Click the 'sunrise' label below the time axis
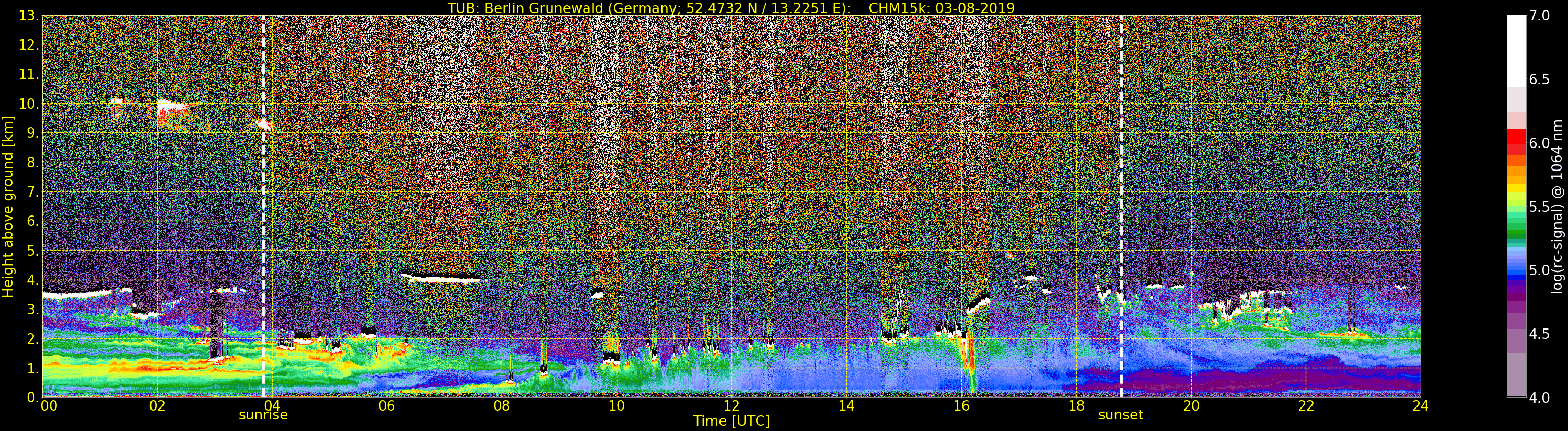 (263, 415)
